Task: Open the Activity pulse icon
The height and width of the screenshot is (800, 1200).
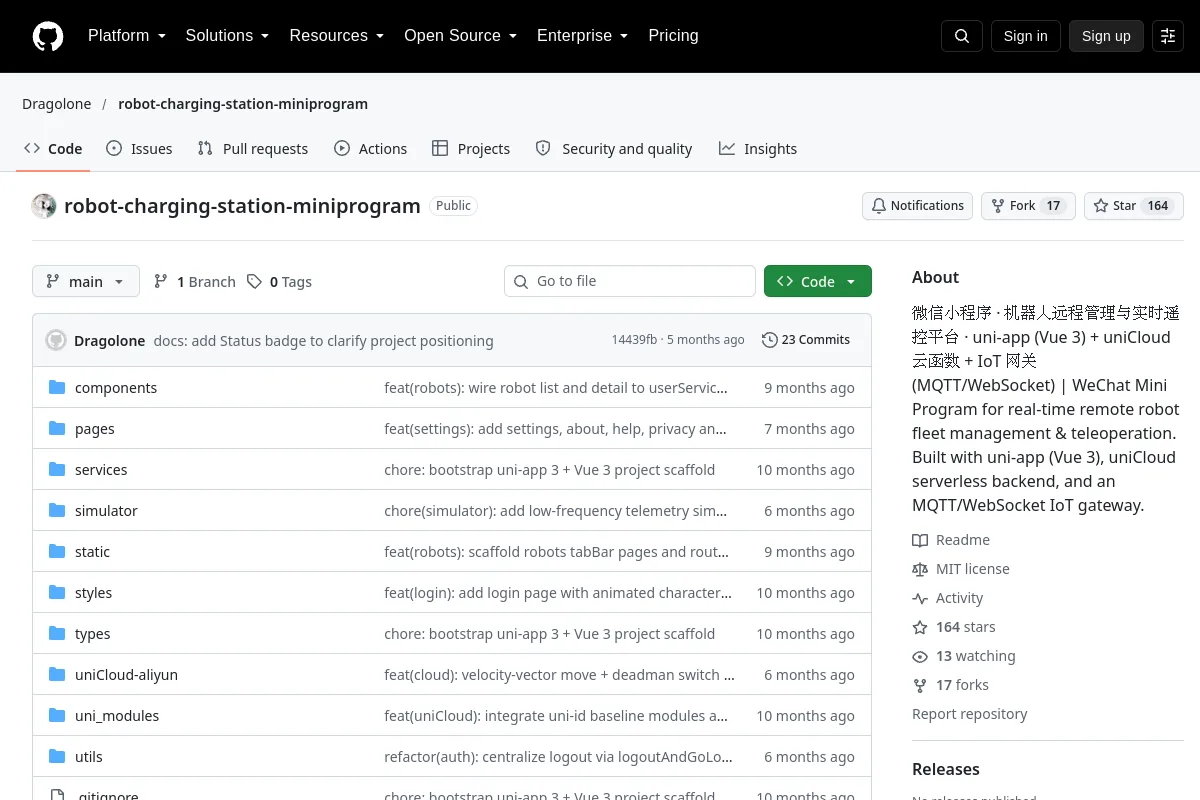Action: (920, 598)
